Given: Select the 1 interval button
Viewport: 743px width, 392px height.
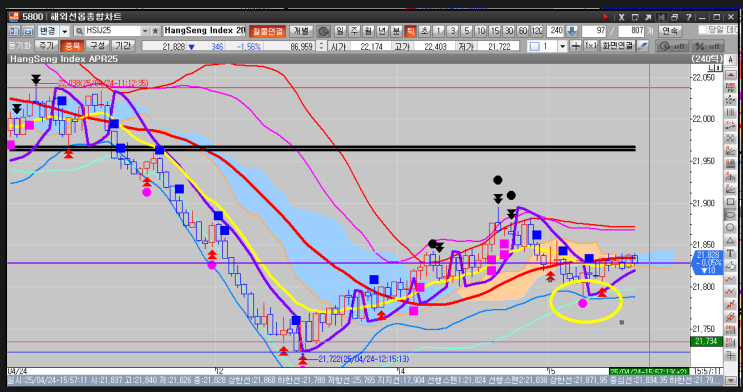Looking at the screenshot, I should [439, 31].
